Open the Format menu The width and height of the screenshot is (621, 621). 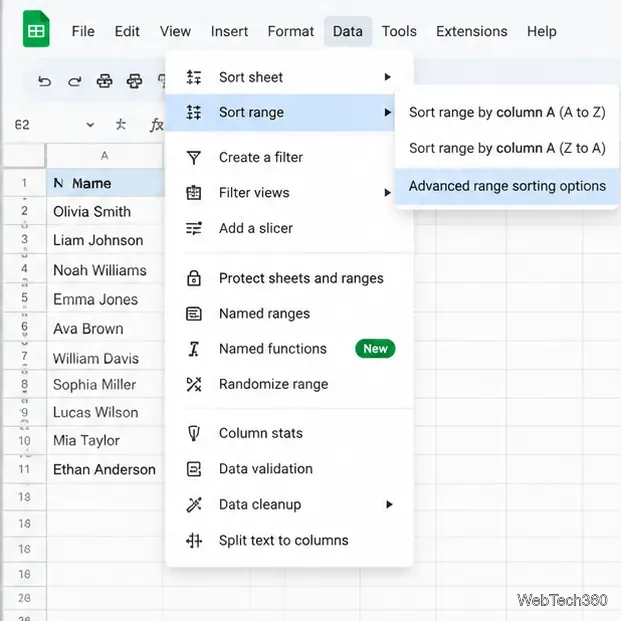click(x=291, y=31)
